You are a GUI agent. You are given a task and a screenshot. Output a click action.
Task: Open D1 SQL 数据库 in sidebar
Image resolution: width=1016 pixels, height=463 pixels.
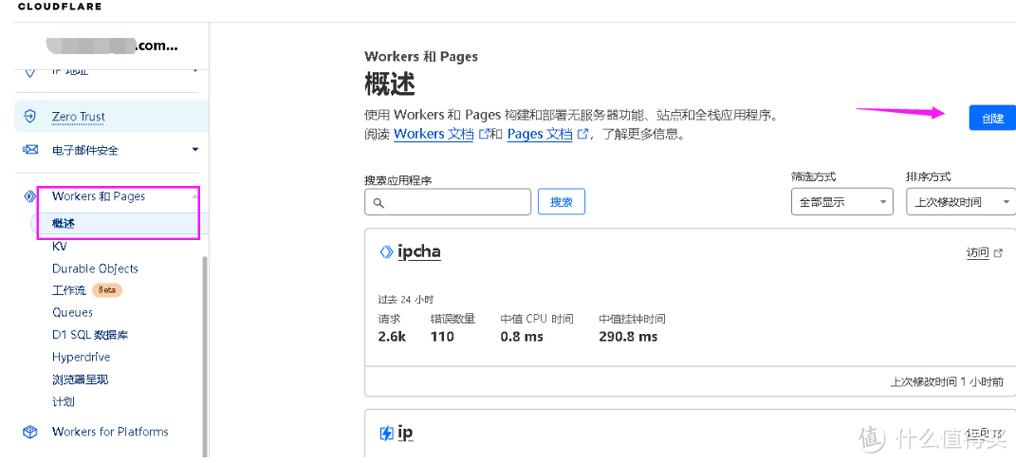coord(90,335)
